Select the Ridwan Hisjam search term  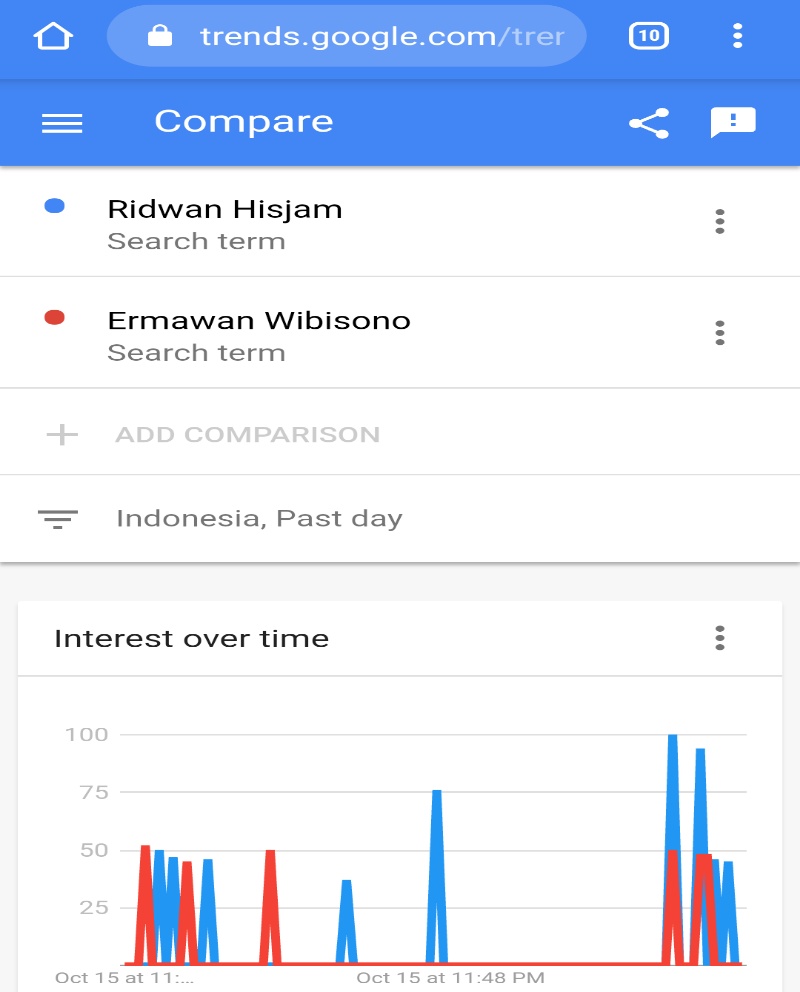(x=225, y=210)
